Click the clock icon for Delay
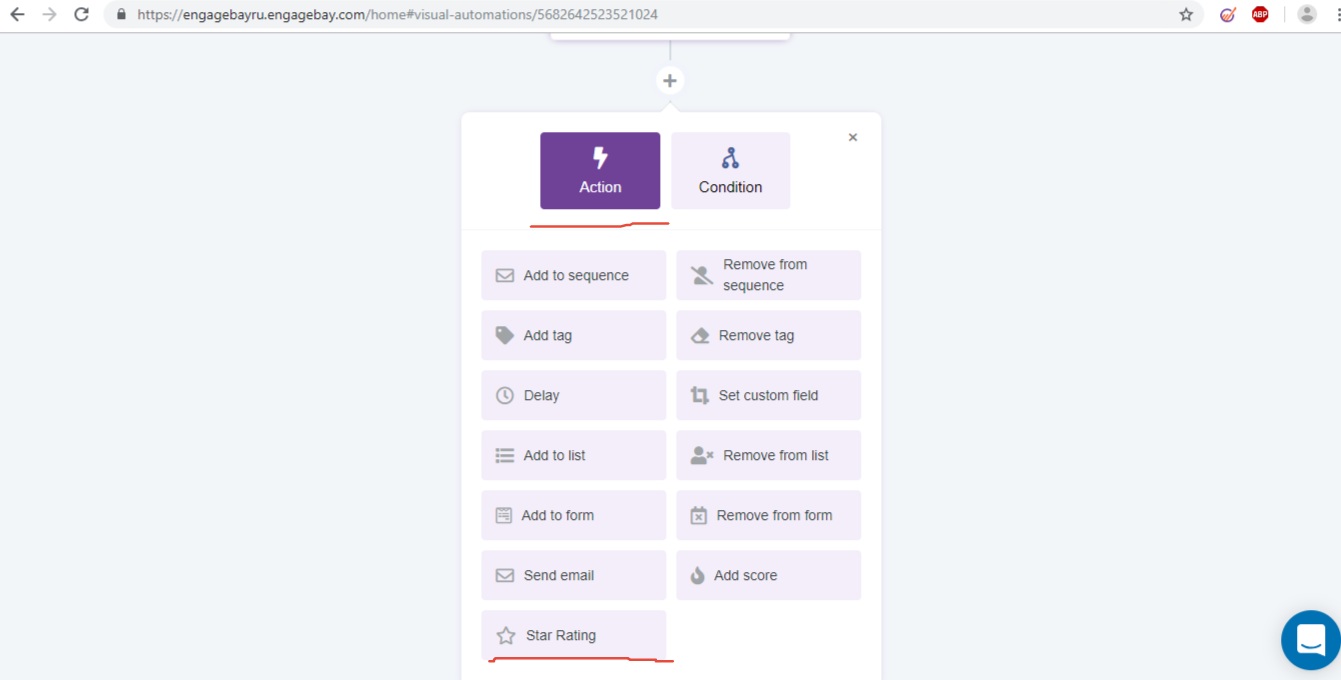The image size is (1341, 680). 505,395
